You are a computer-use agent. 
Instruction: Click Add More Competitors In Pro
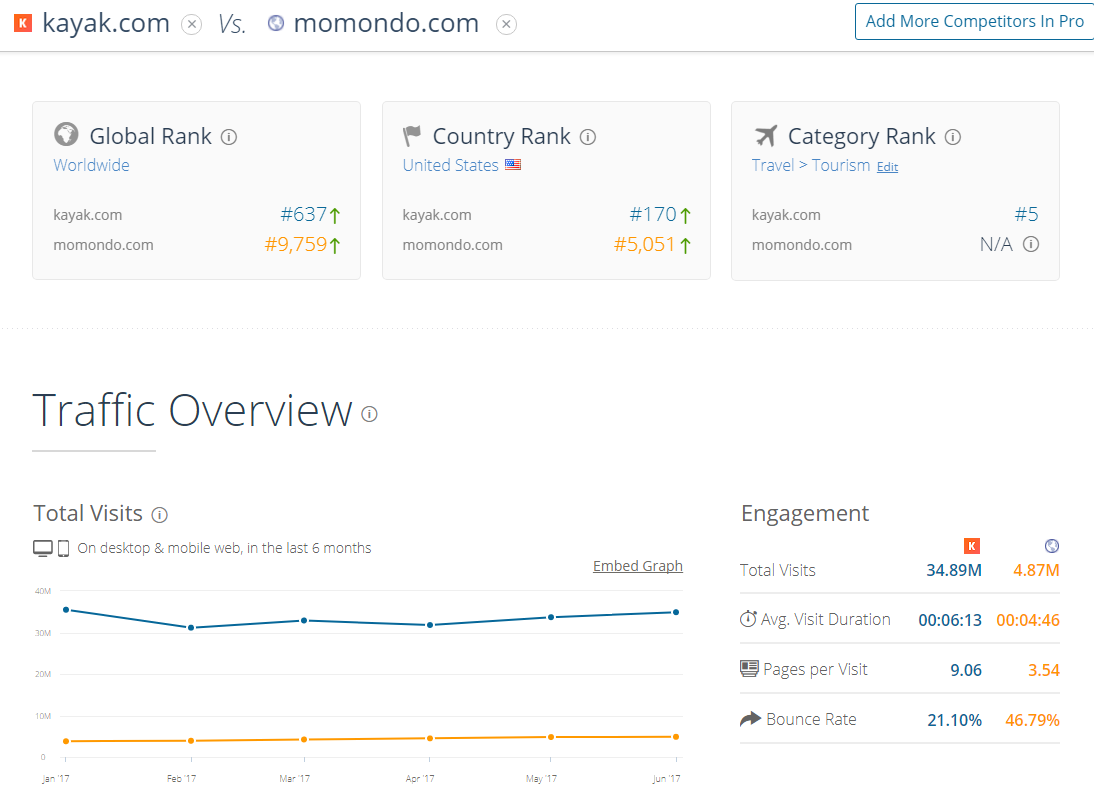pos(974,22)
